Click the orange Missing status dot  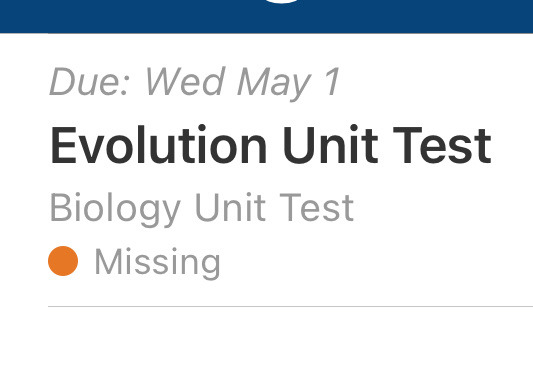[63, 261]
